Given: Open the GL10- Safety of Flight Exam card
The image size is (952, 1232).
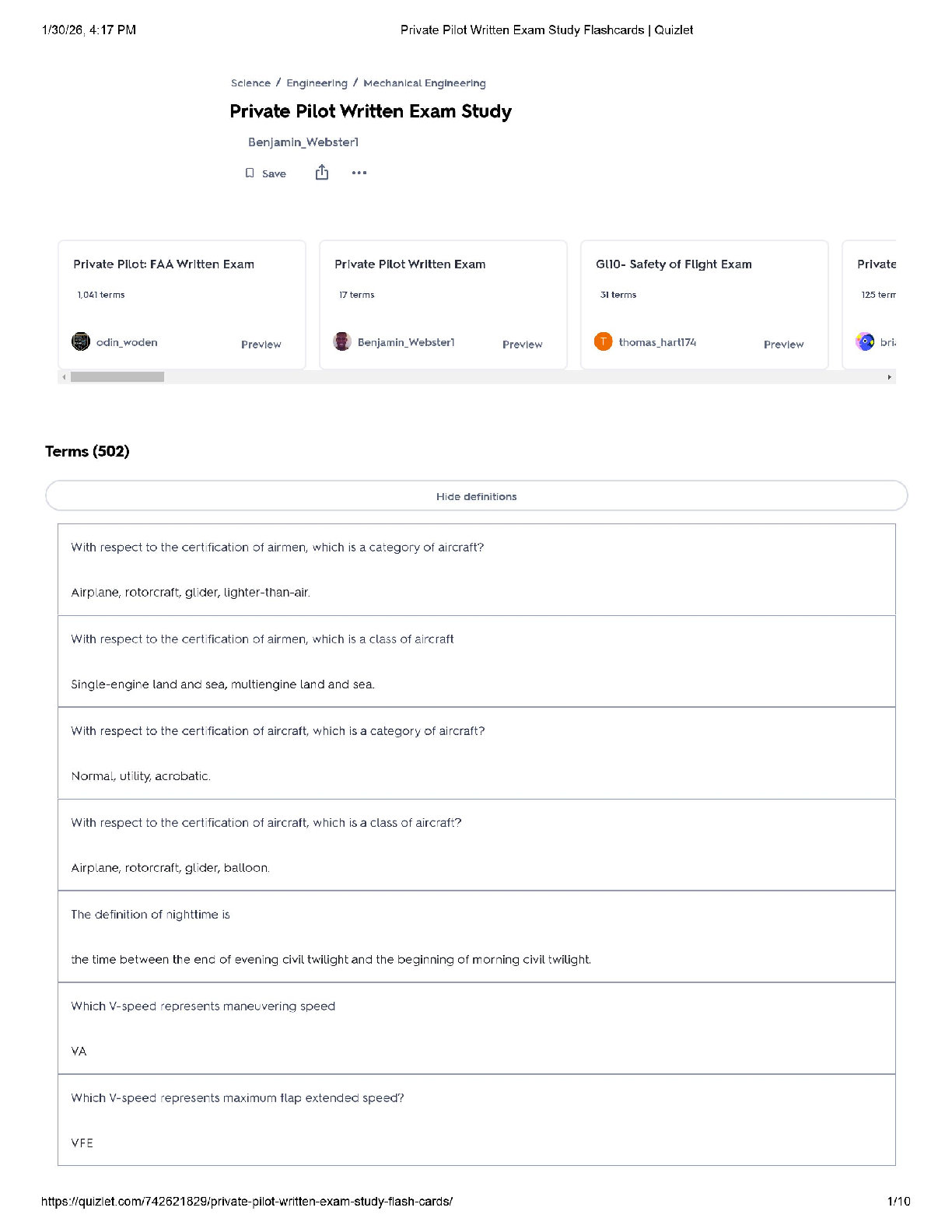Looking at the screenshot, I should point(674,264).
